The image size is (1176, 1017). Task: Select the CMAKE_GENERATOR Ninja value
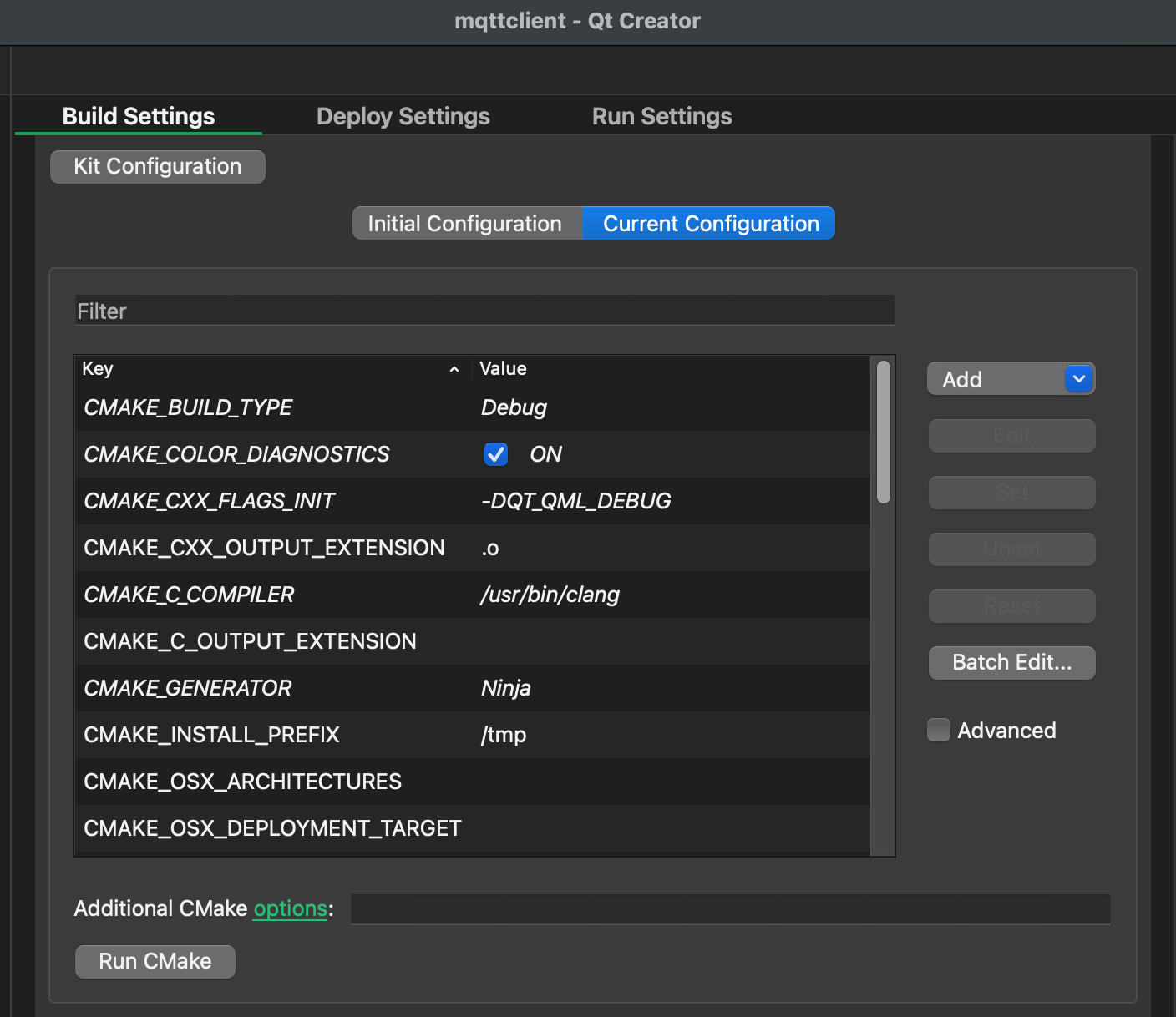[x=506, y=688]
